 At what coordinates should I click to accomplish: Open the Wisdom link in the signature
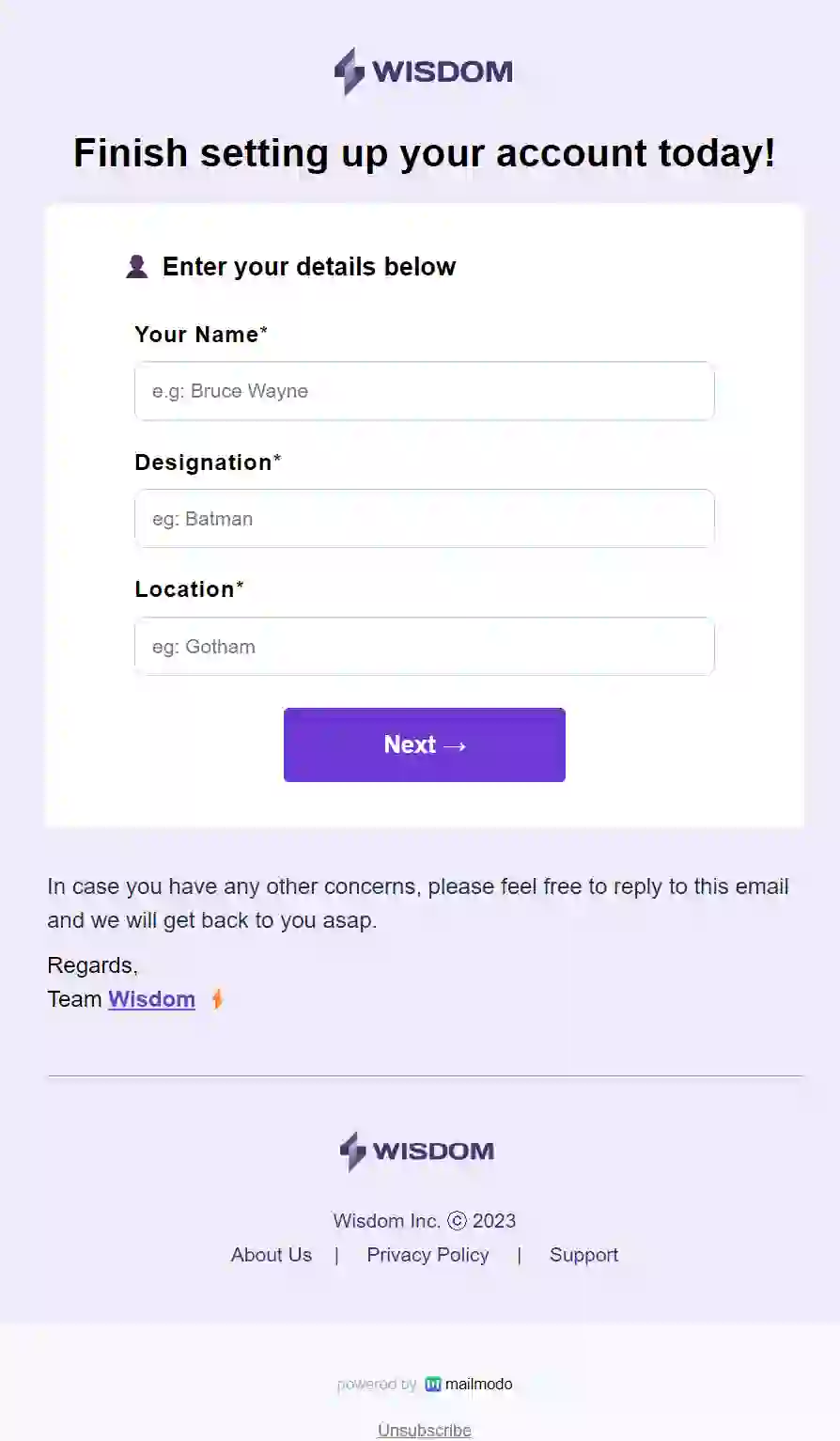(151, 999)
